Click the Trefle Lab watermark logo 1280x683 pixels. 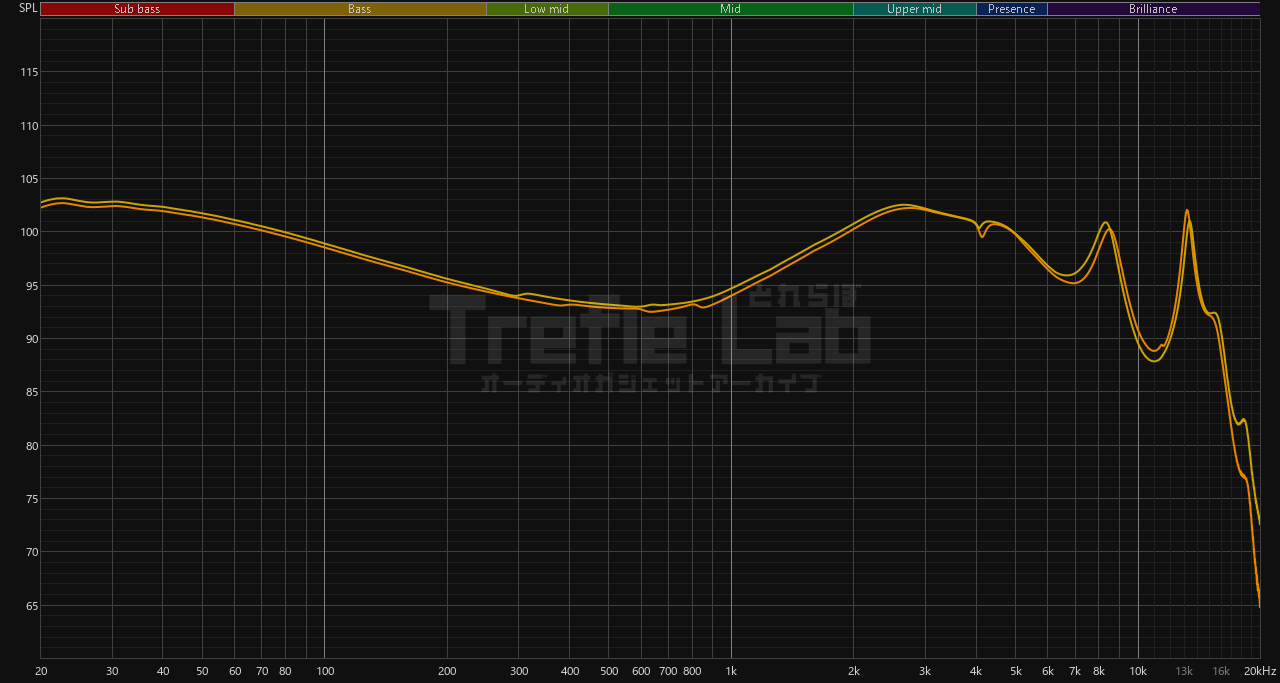[650, 330]
